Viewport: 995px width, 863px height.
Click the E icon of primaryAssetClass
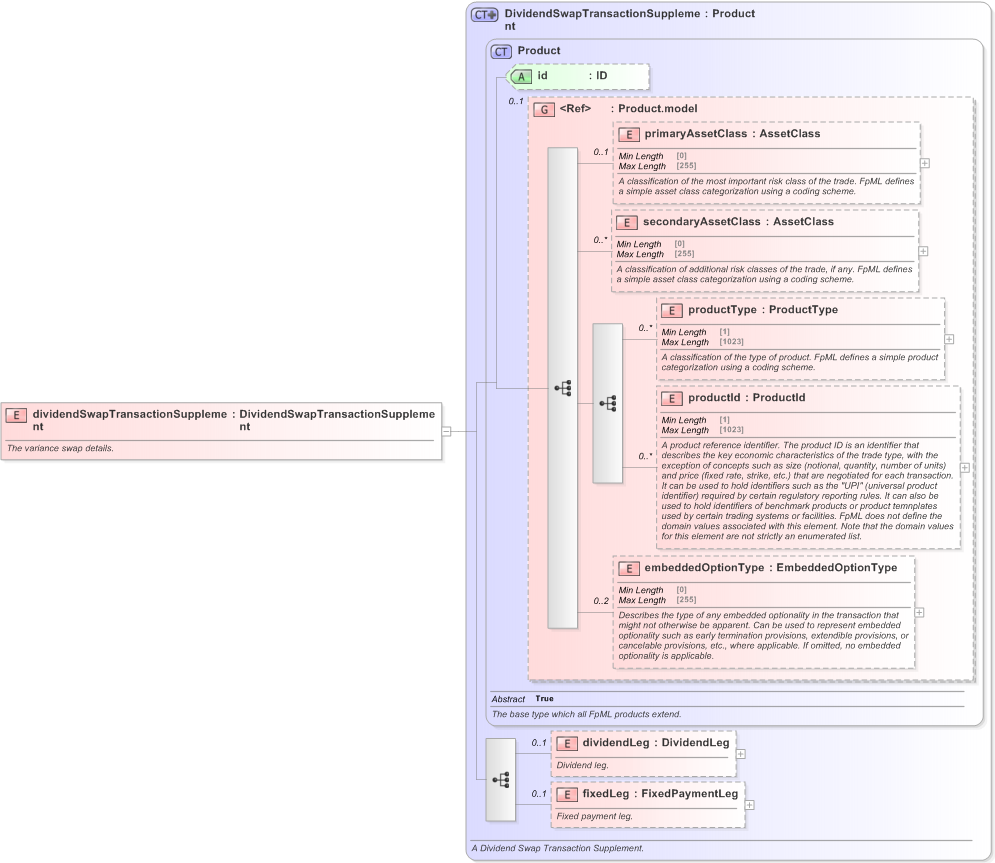(629, 135)
